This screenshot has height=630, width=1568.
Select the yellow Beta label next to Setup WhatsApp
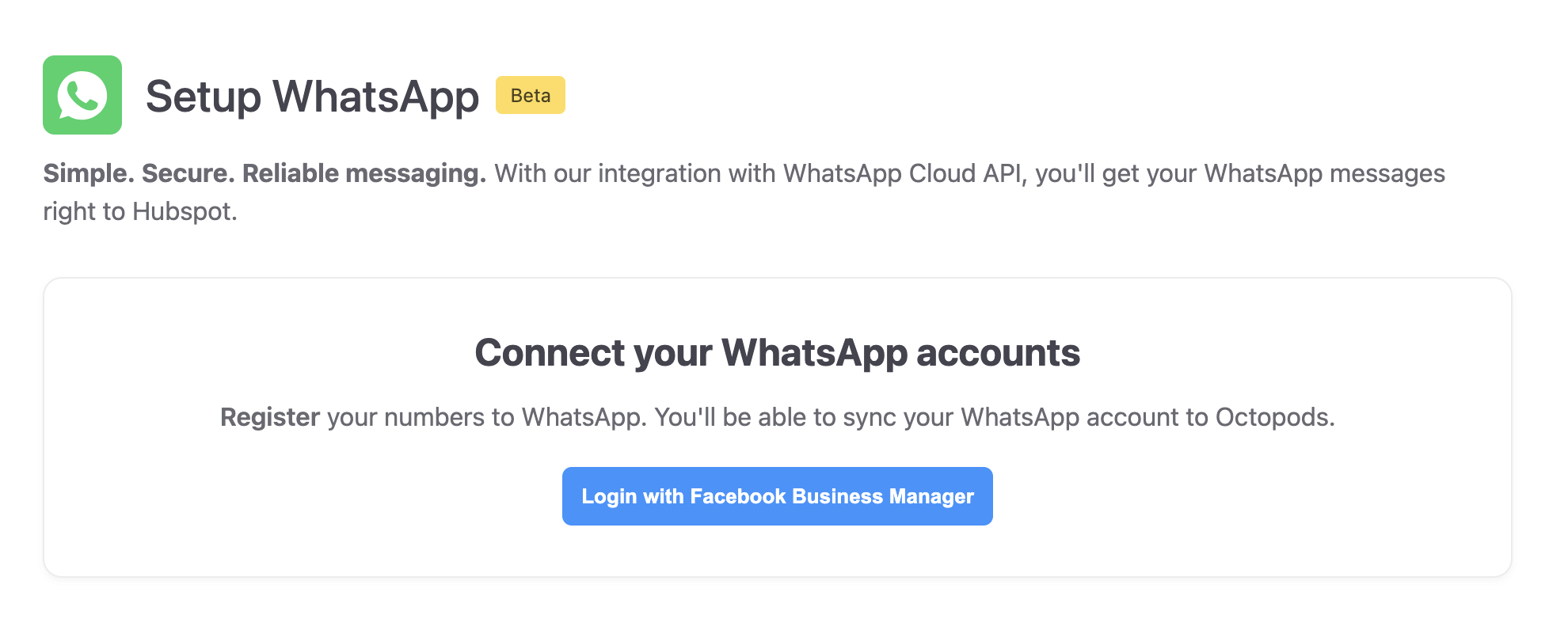click(530, 95)
